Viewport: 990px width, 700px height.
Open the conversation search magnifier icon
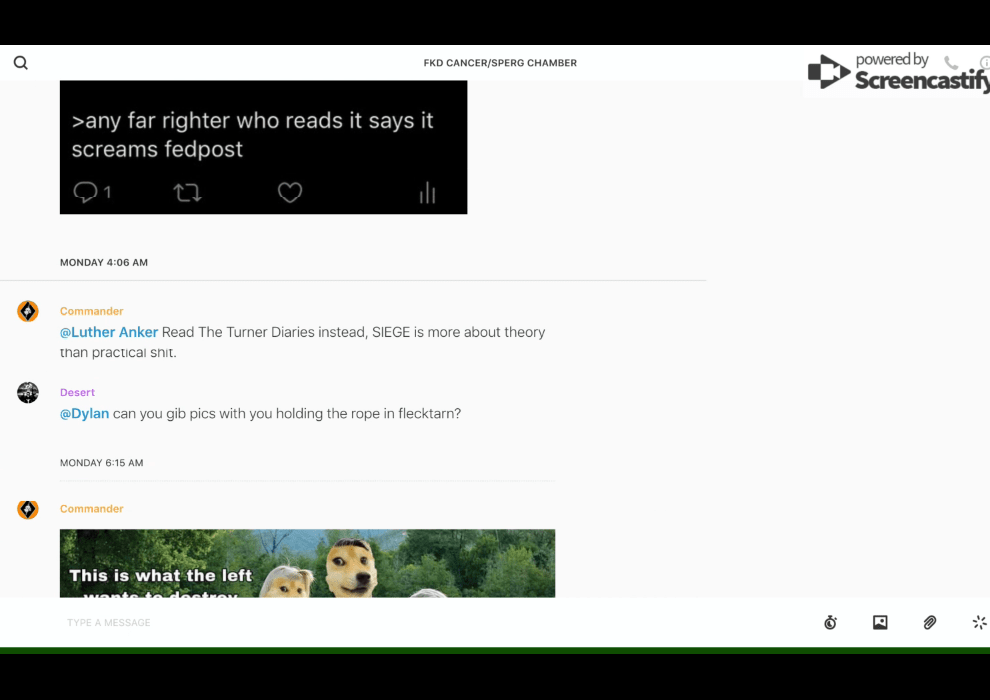pos(21,63)
